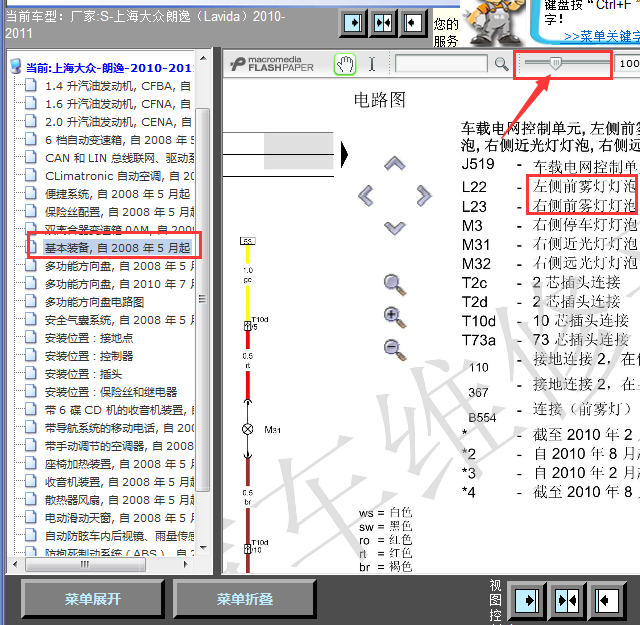Pan the diagram left with the left chevron

(x=366, y=196)
